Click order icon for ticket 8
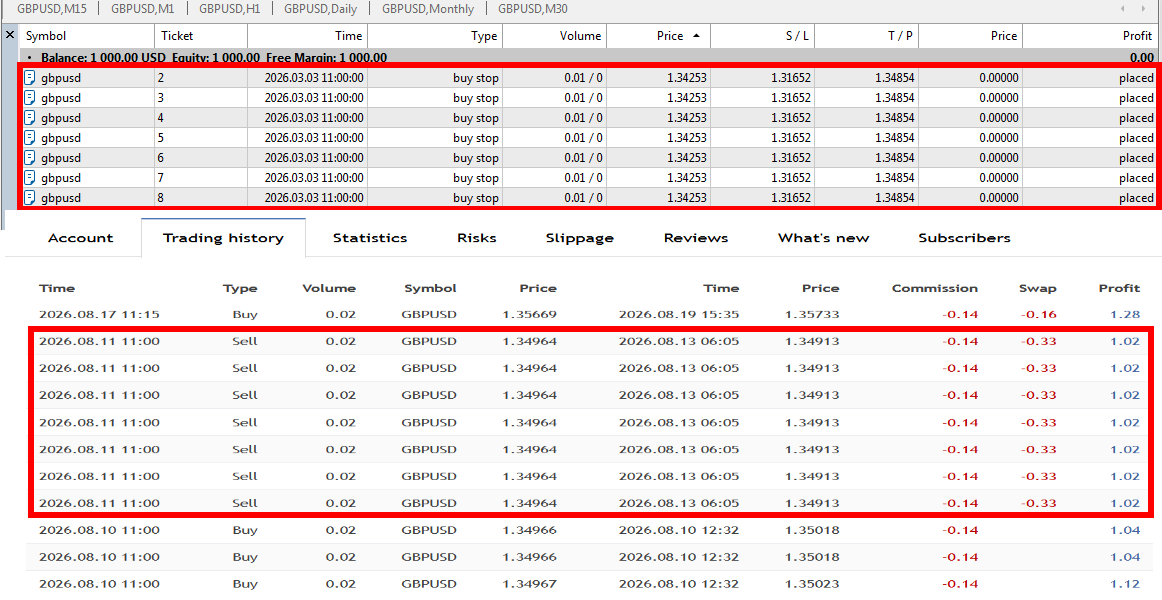 [30, 197]
